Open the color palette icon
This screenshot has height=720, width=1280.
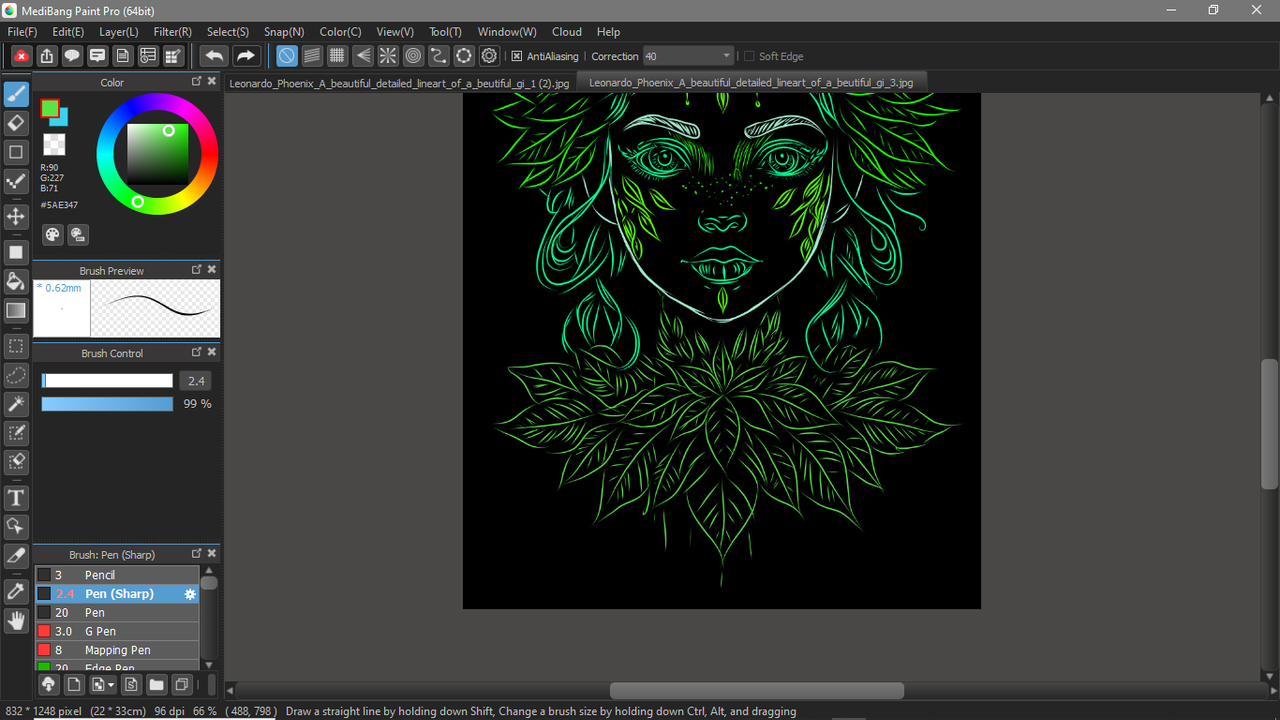(x=53, y=234)
